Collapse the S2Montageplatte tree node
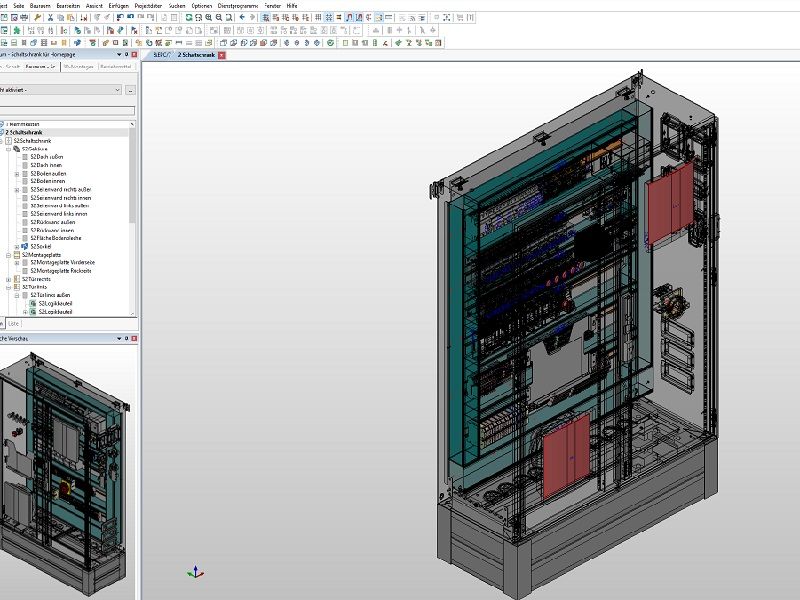Screen dimensions: 800x600 (x=9, y=254)
